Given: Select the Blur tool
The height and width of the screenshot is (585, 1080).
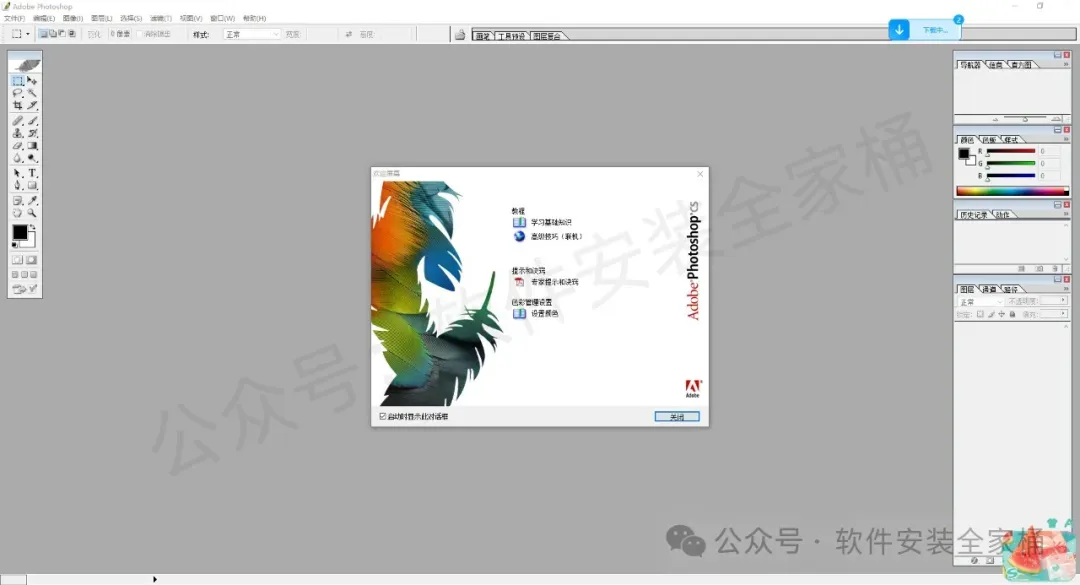Looking at the screenshot, I should point(18,158).
